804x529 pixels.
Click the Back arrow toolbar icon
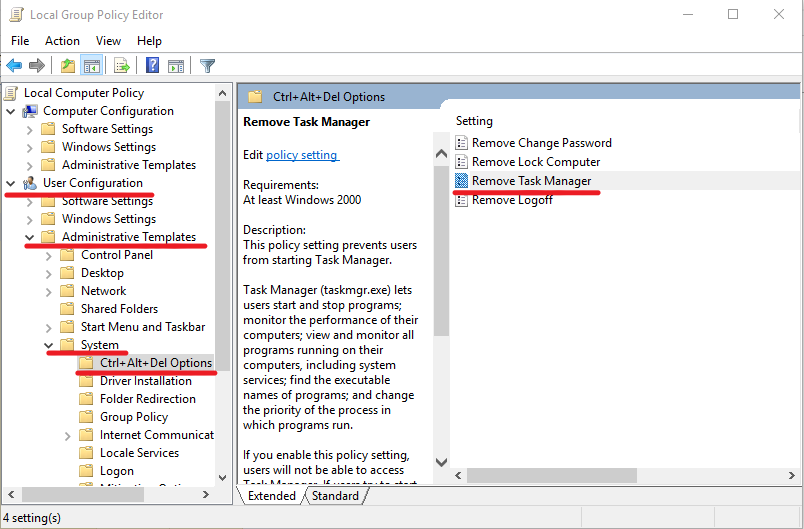(14, 66)
